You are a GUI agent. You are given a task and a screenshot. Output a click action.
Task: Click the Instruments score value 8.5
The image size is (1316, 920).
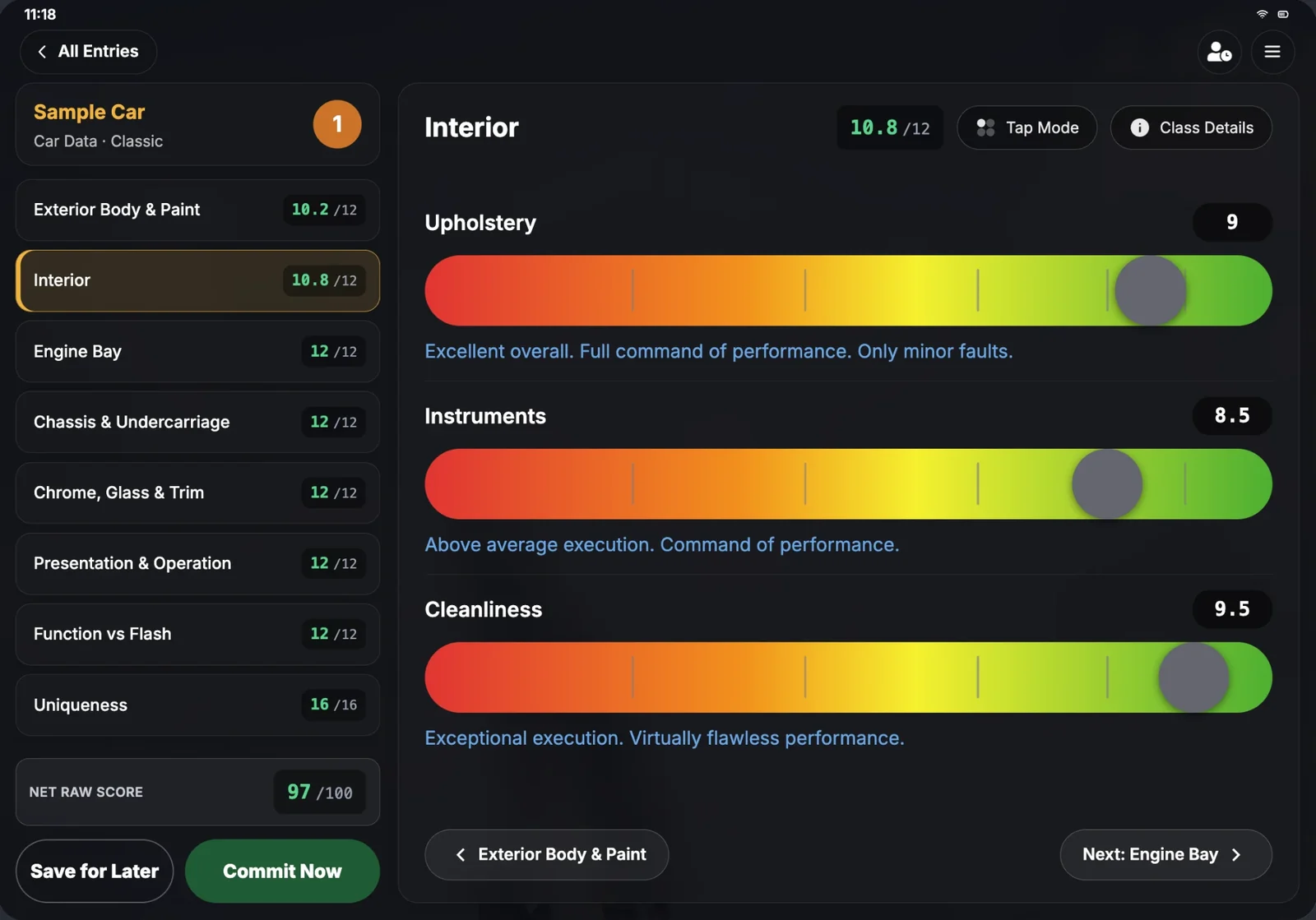point(1232,415)
